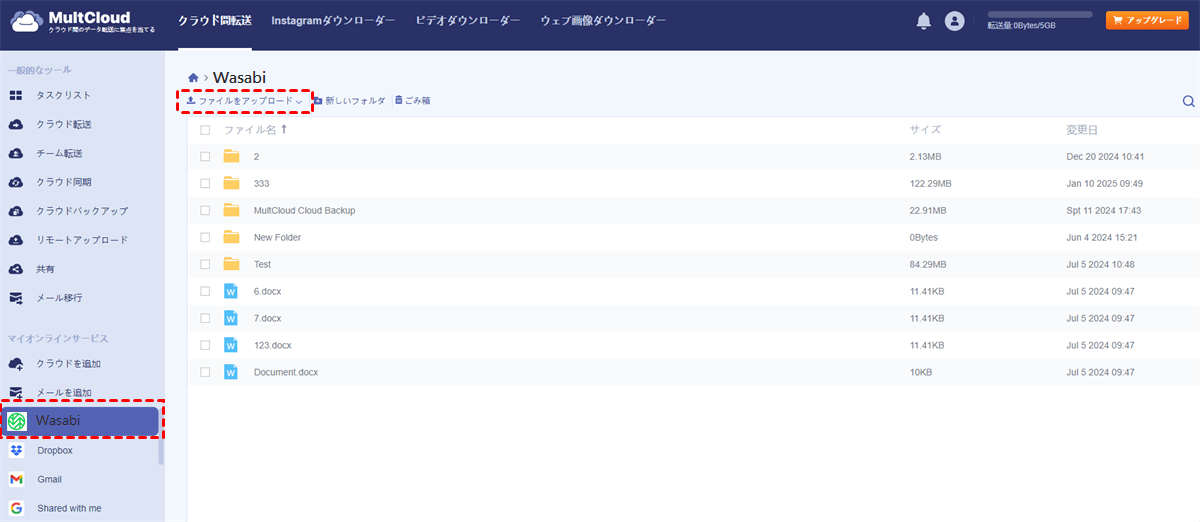Click the transfer quota progress bar

pyautogui.click(x=1039, y=15)
